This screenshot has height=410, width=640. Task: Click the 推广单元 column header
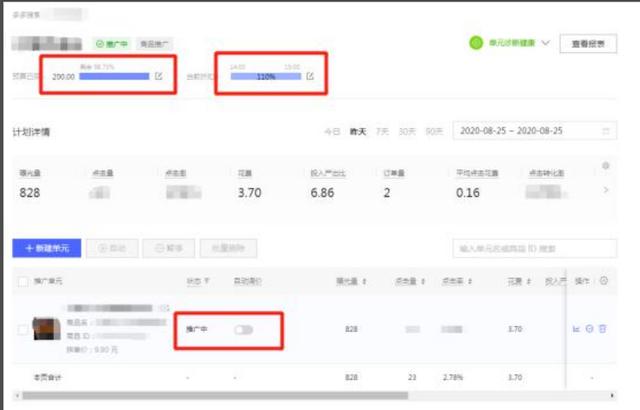click(x=48, y=281)
